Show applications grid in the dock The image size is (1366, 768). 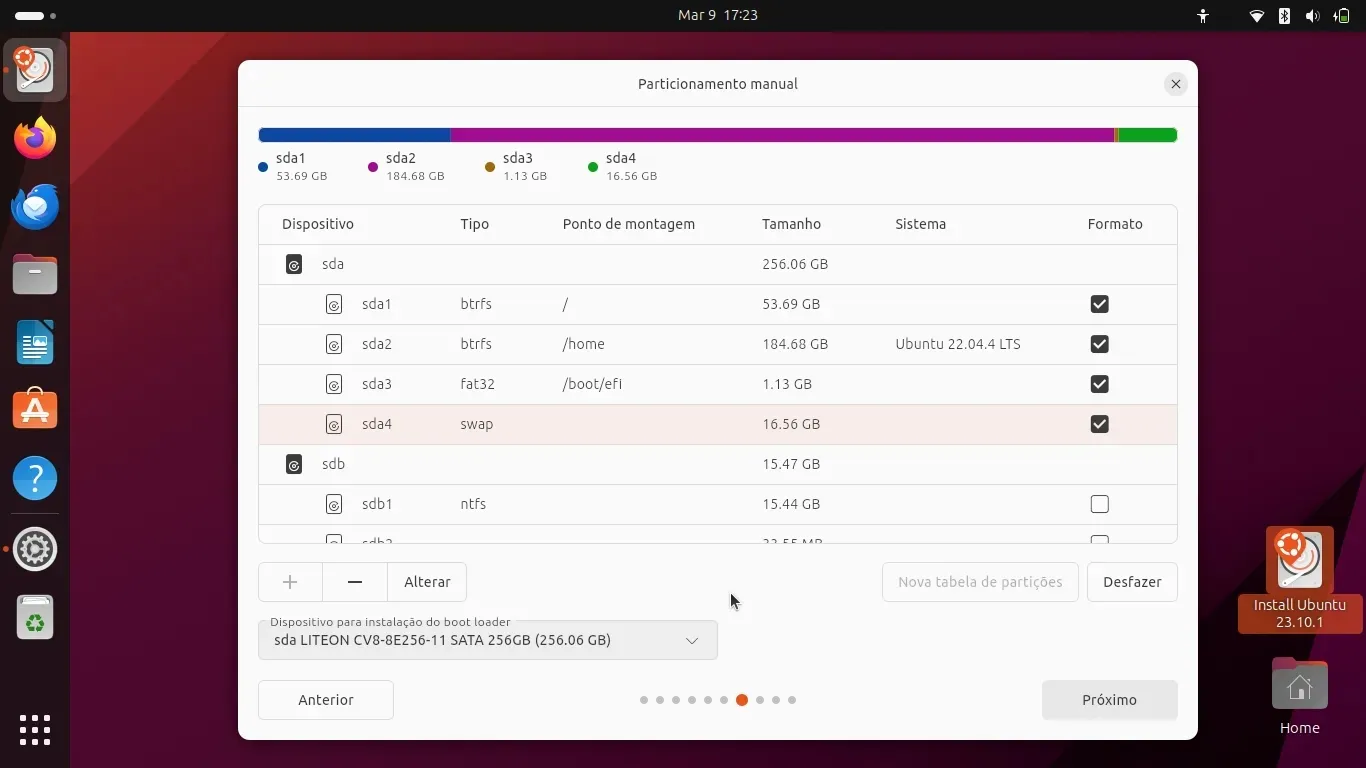click(35, 729)
